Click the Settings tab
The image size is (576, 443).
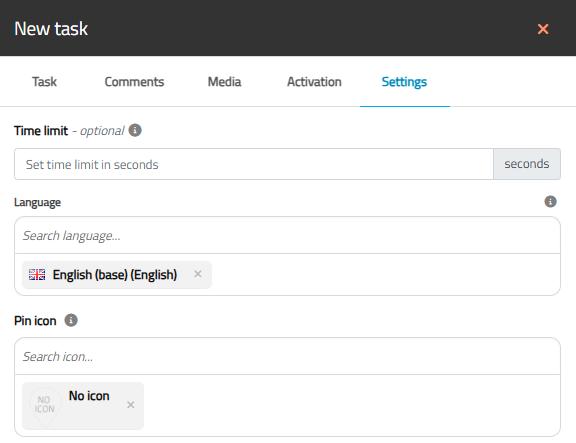(x=404, y=82)
